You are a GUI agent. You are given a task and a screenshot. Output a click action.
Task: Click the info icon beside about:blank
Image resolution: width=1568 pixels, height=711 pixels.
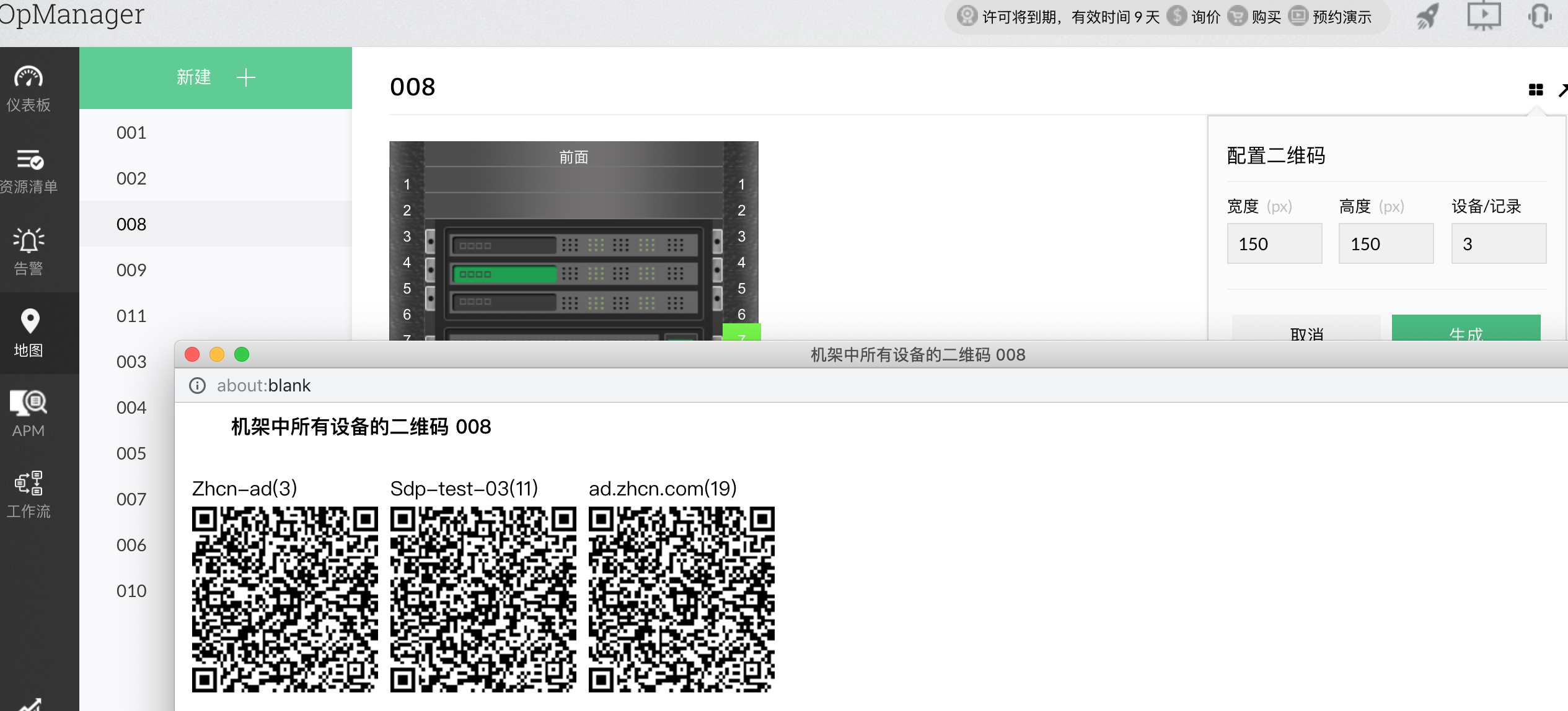pos(197,386)
